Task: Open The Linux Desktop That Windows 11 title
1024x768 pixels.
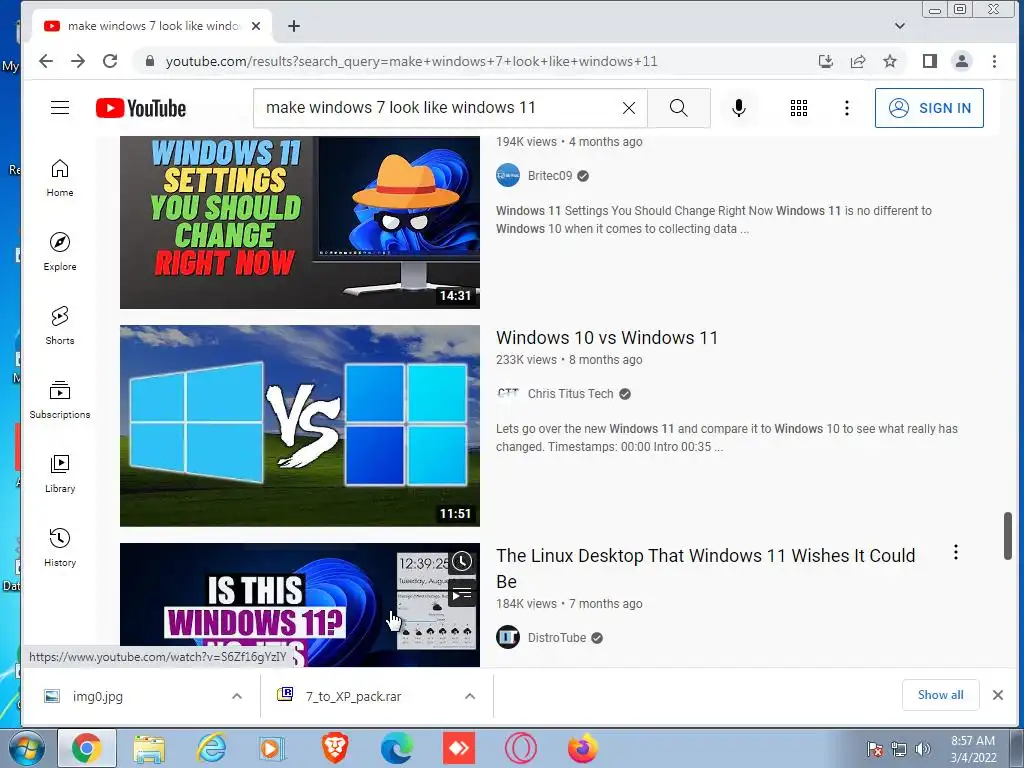Action: pyautogui.click(x=705, y=568)
